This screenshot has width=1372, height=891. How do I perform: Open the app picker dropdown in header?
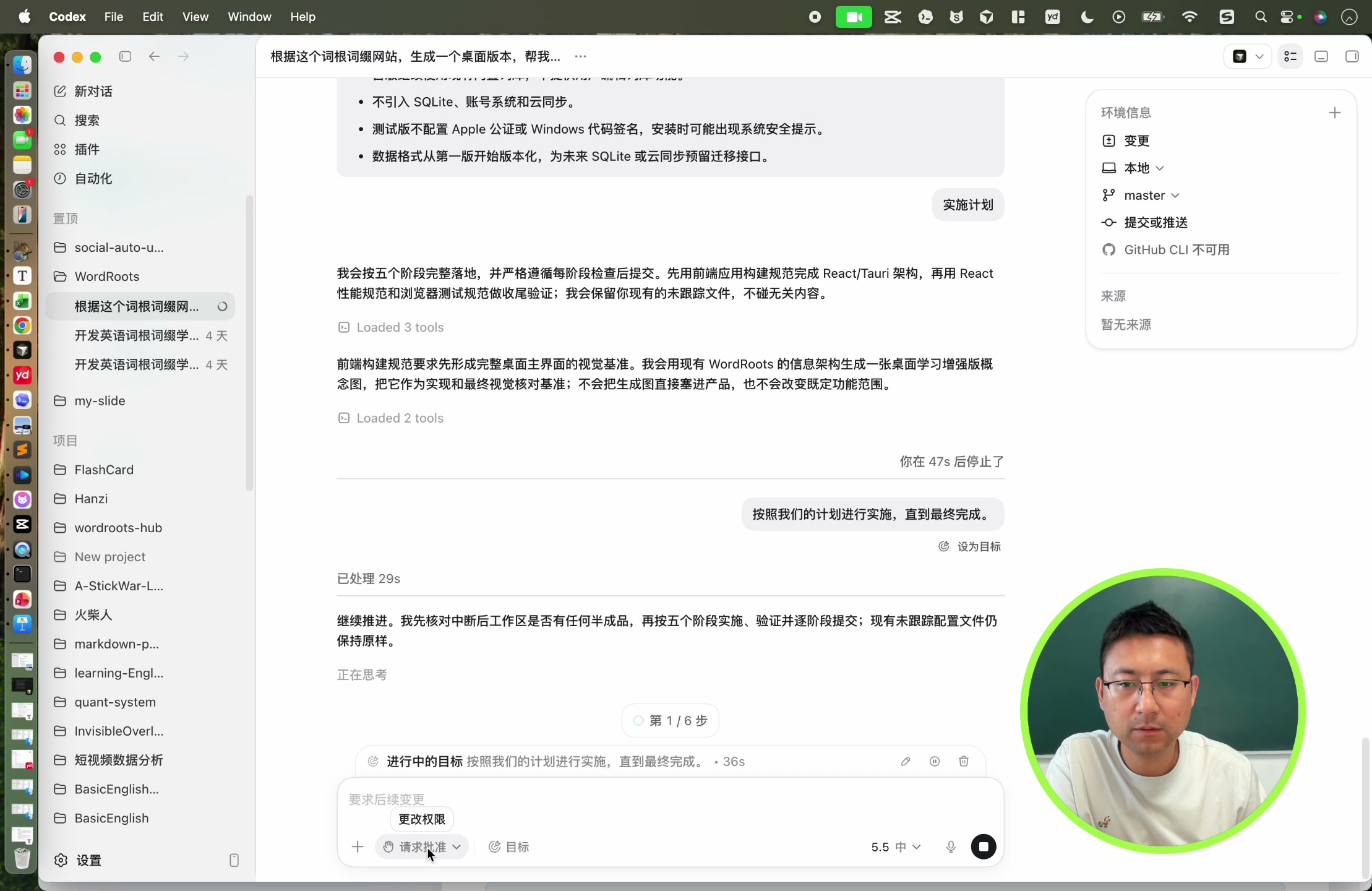(1248, 56)
